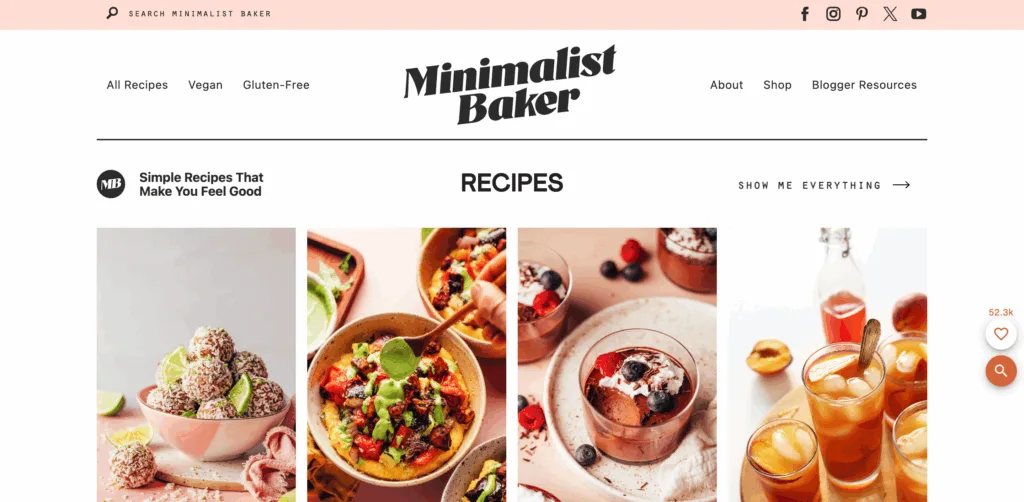Open Blogger Resources link
1024x502 pixels.
864,85
